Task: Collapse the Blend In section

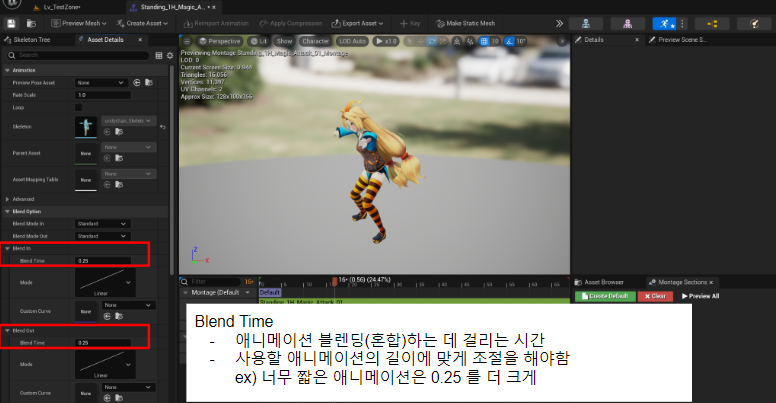Action: 7,249
